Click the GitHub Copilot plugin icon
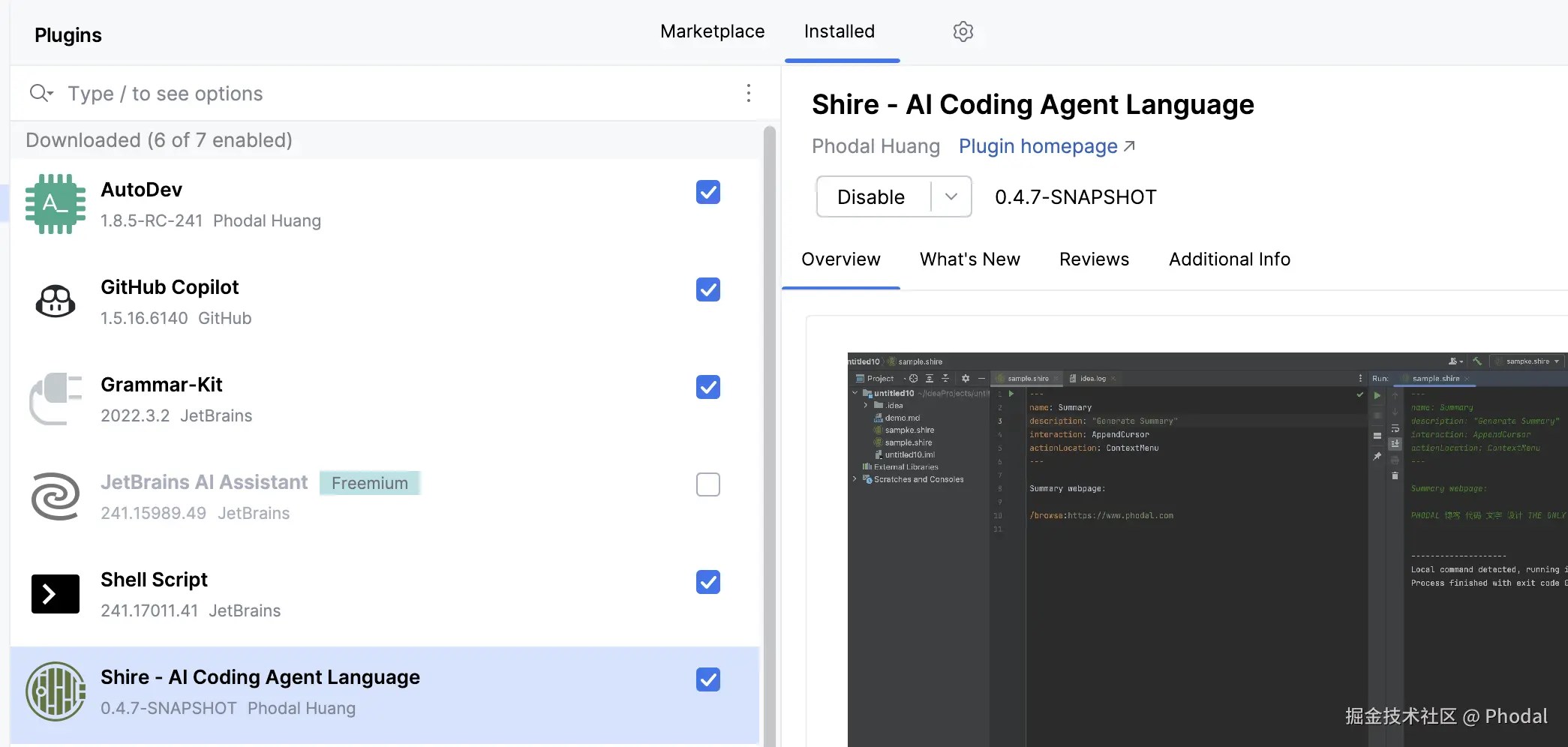 click(56, 301)
